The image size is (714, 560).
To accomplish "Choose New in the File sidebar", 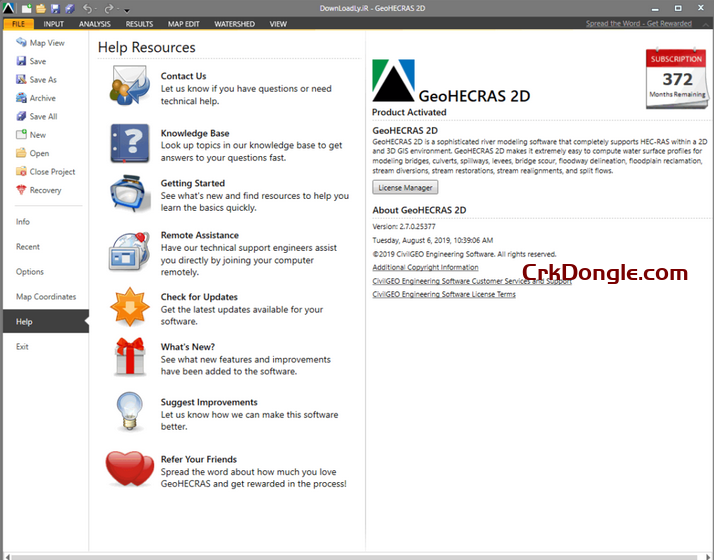I will pos(31,135).
